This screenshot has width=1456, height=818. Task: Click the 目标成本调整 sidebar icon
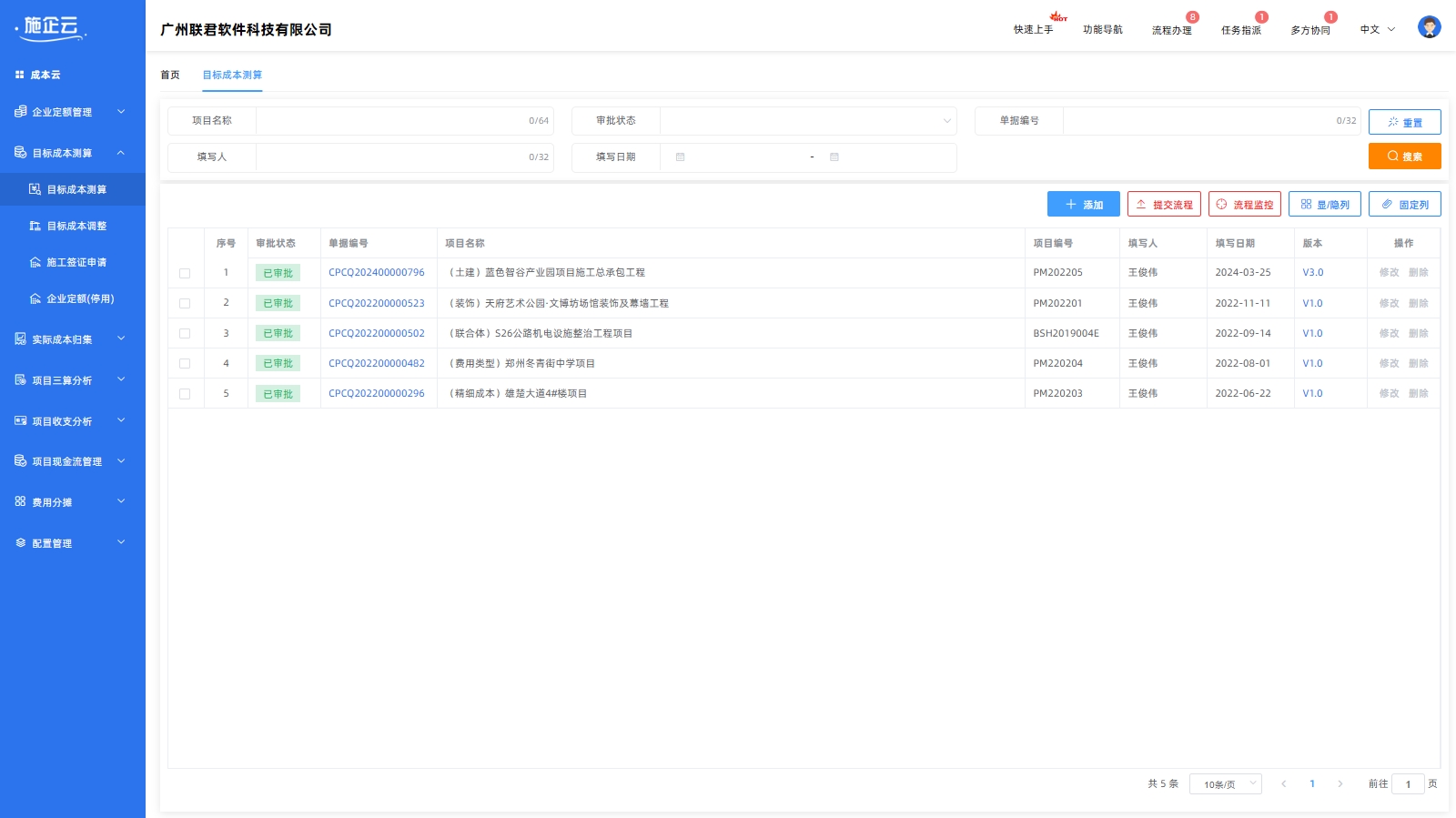(x=35, y=226)
